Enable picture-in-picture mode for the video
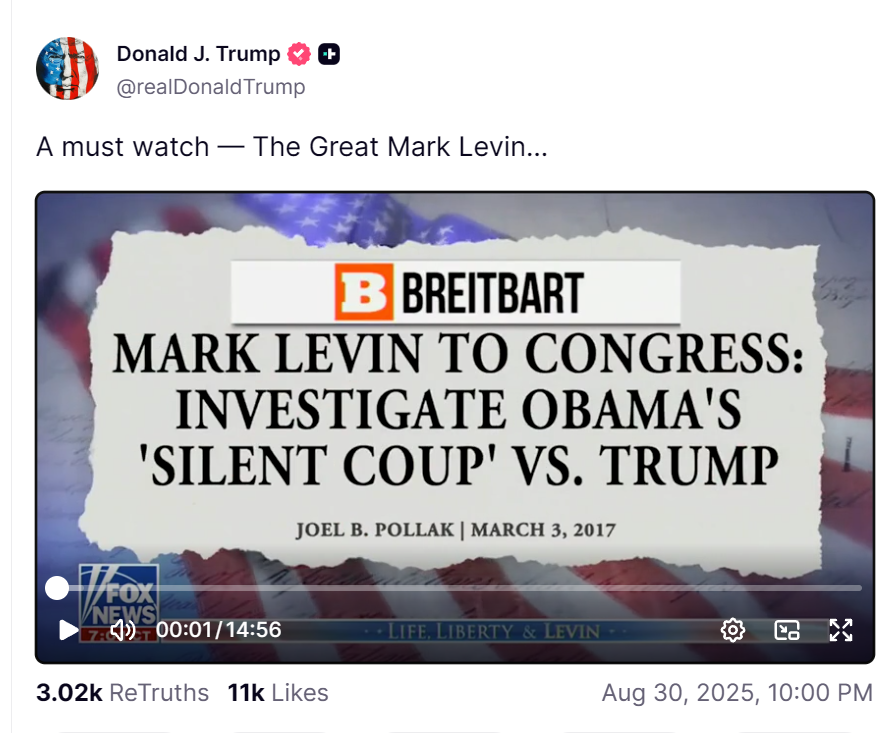 787,630
